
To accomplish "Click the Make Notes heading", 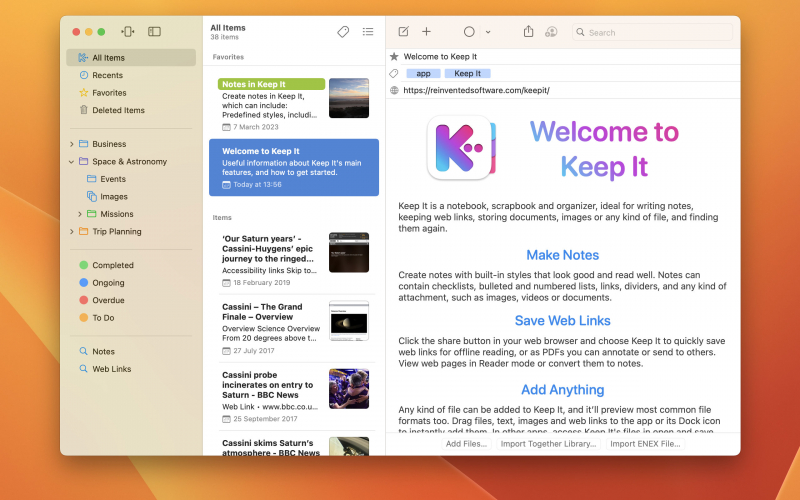I will coord(562,255).
